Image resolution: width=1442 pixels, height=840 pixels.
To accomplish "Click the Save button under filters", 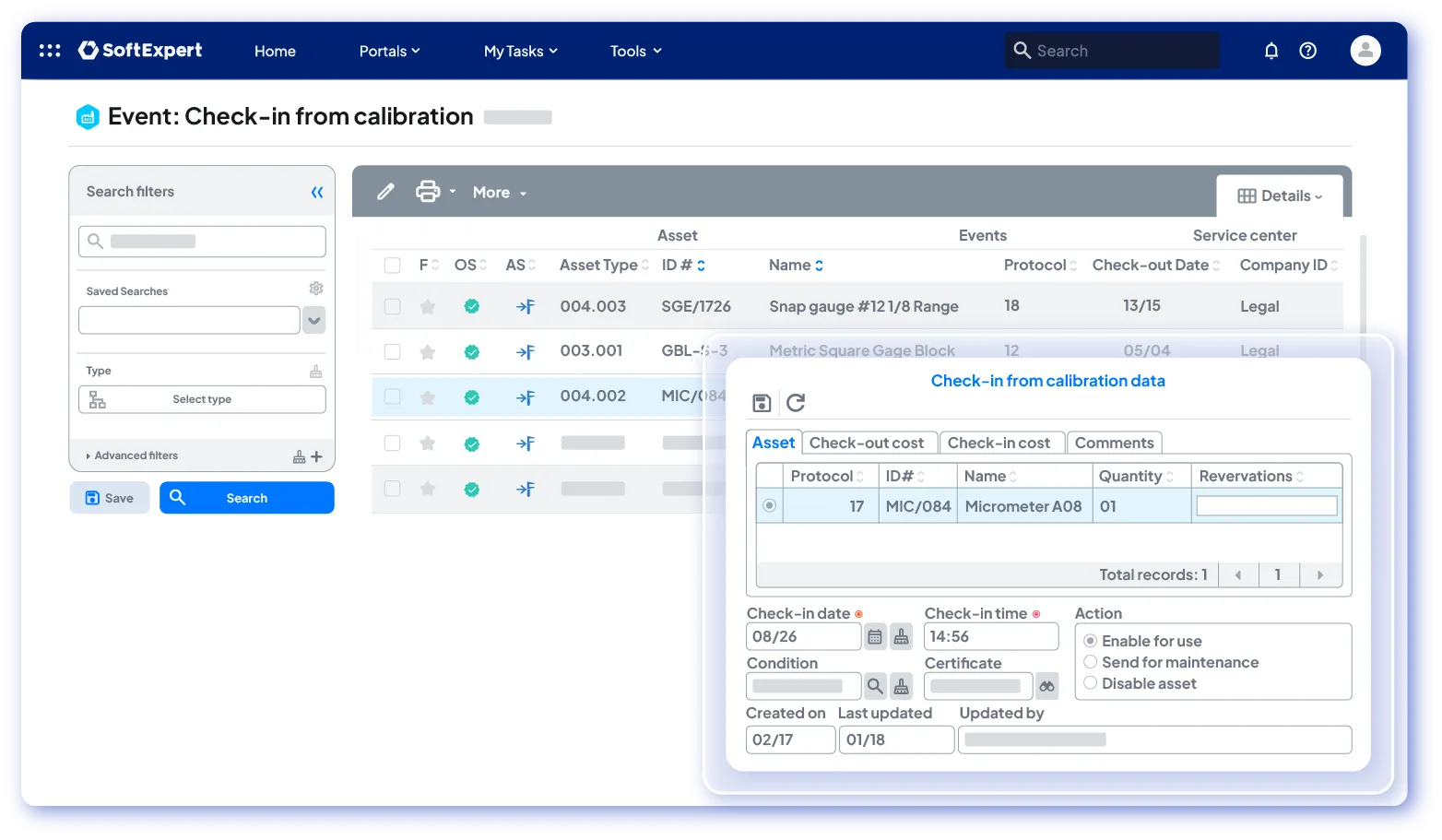I will (109, 498).
